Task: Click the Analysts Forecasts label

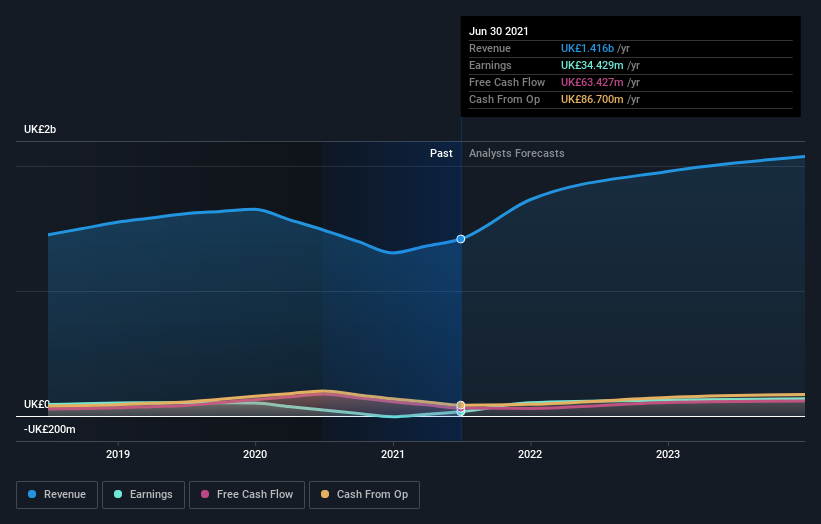Action: (517, 153)
